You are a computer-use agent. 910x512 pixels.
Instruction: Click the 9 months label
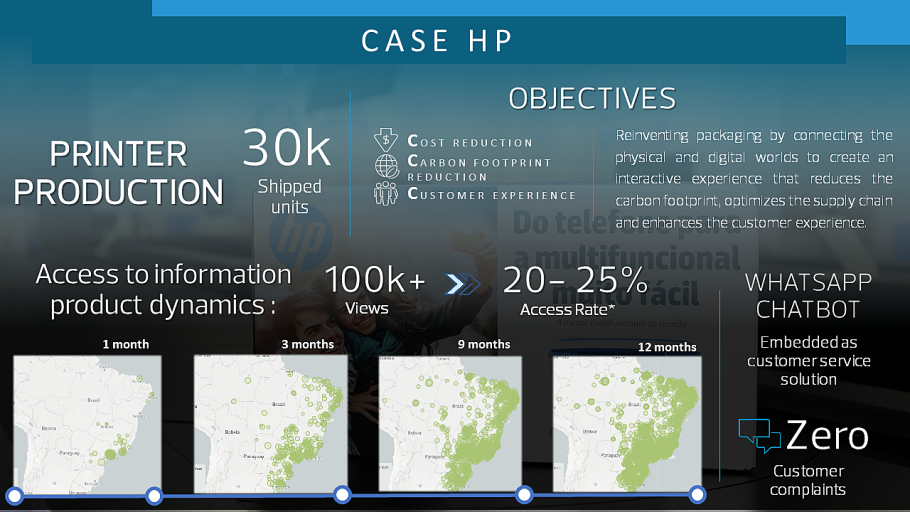484,344
